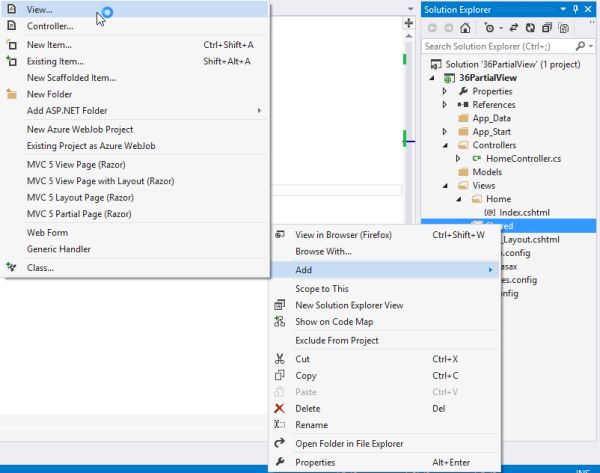Click the Collapse All icon
This screenshot has width=600, height=473.
click(547, 28)
